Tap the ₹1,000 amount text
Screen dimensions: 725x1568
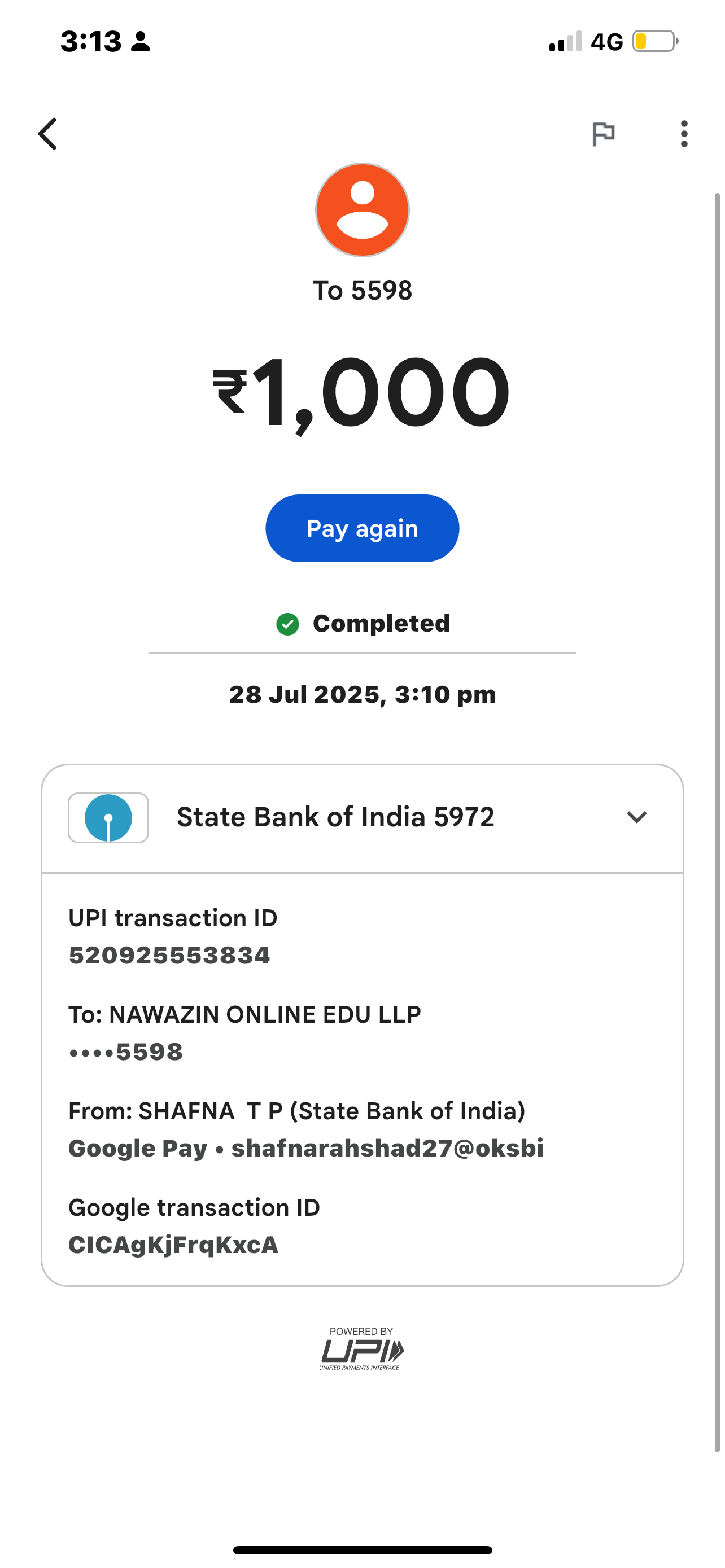pos(361,393)
